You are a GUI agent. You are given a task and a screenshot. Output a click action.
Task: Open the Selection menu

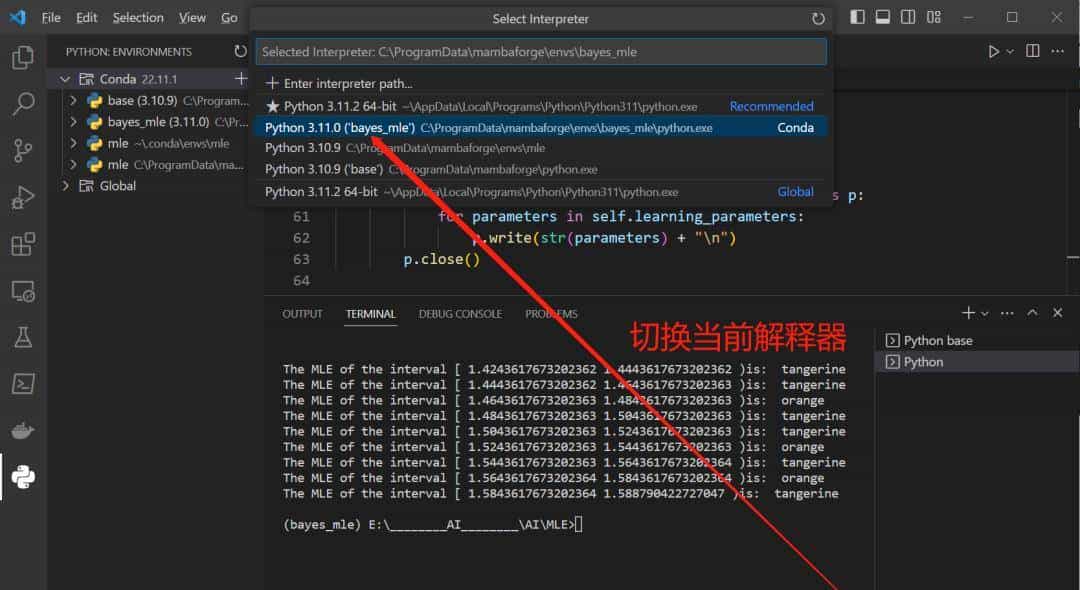pyautogui.click(x=138, y=17)
